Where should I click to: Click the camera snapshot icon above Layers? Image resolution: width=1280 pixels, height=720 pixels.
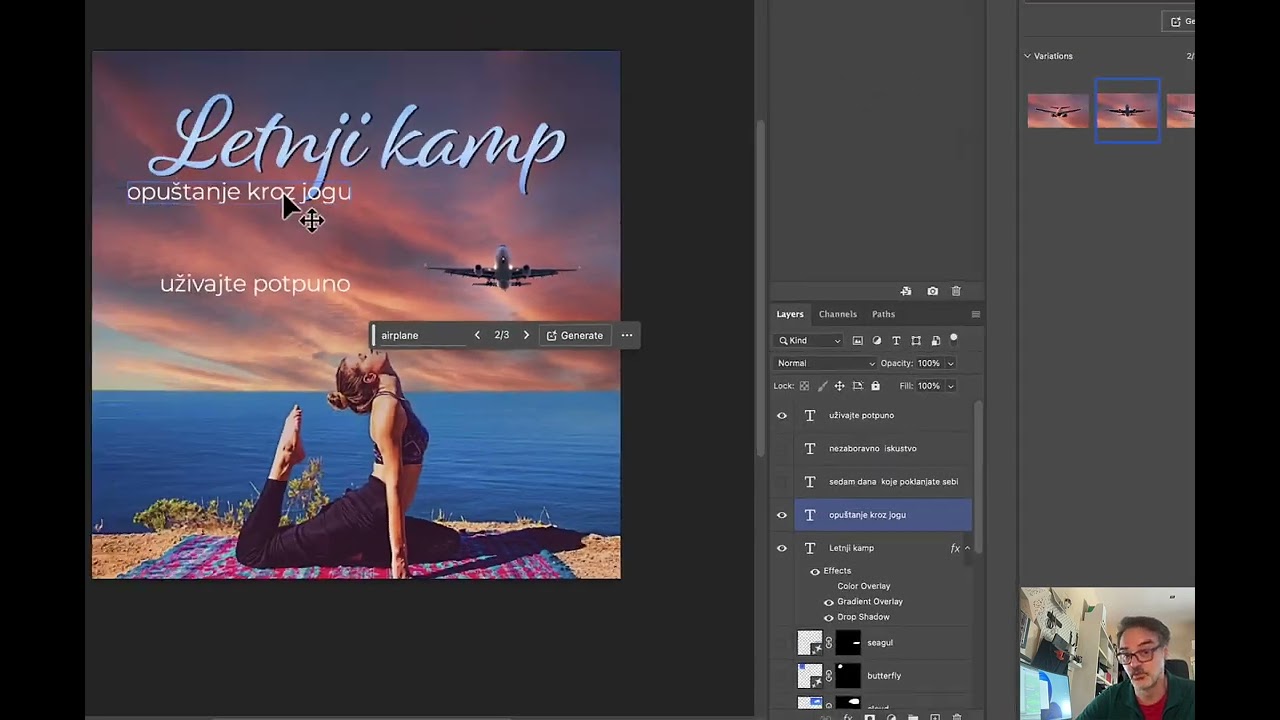click(x=932, y=291)
